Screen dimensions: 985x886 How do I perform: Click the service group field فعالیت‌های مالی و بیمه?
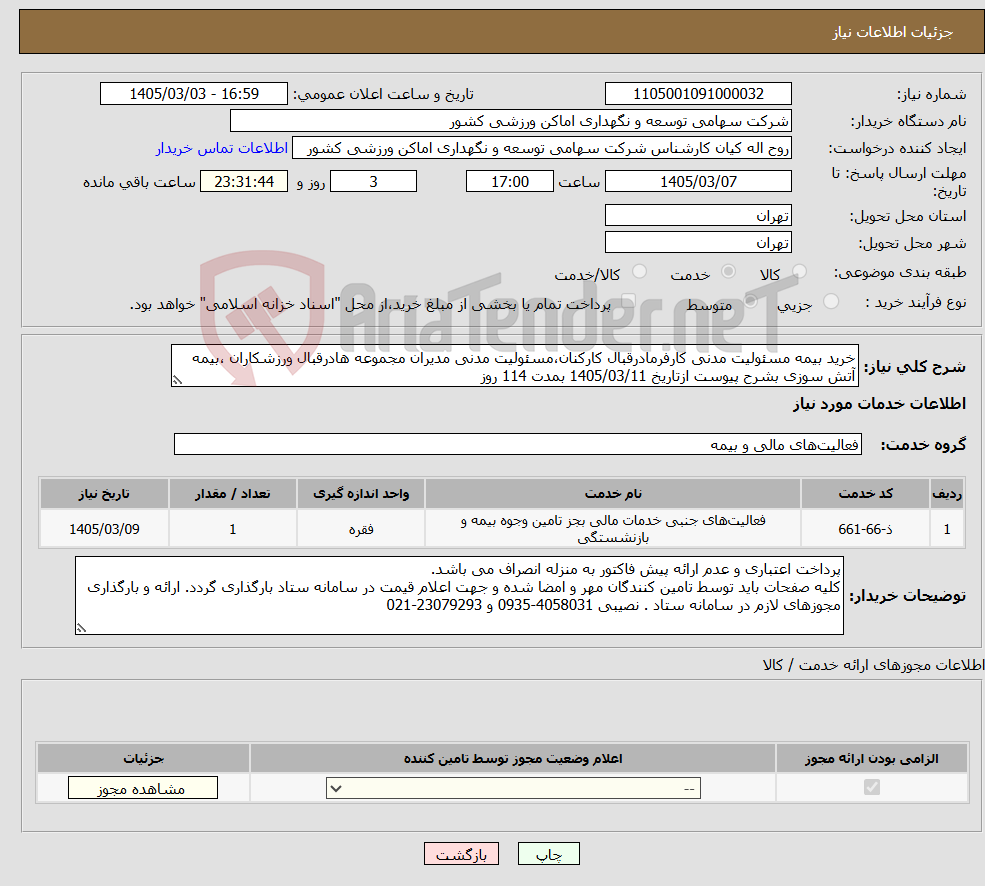tap(518, 444)
